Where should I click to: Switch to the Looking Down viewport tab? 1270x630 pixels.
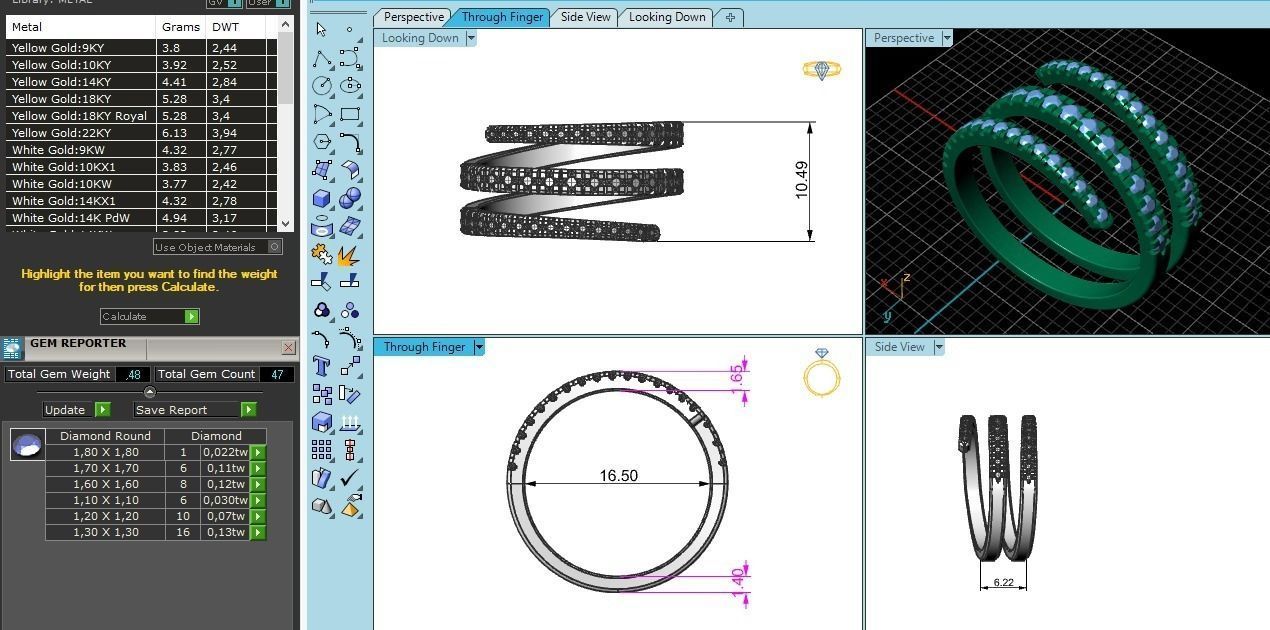[667, 17]
